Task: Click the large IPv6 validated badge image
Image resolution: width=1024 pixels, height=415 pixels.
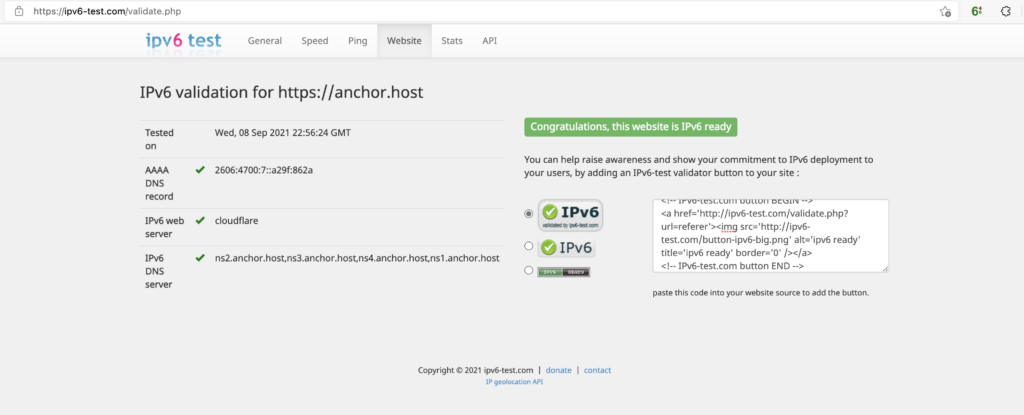Action: pyautogui.click(x=570, y=214)
